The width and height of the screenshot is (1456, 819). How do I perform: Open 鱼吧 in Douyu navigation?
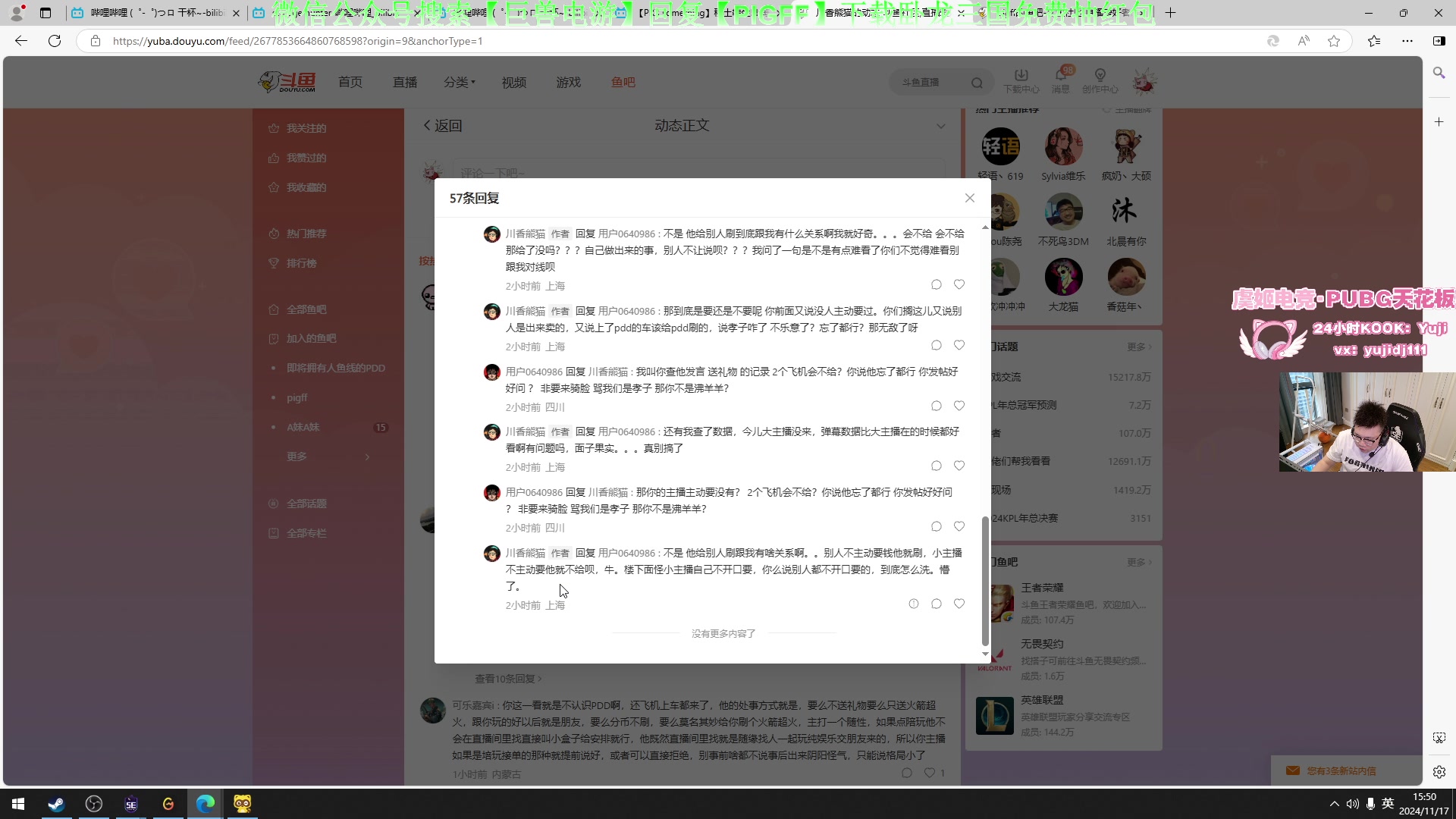click(x=623, y=82)
